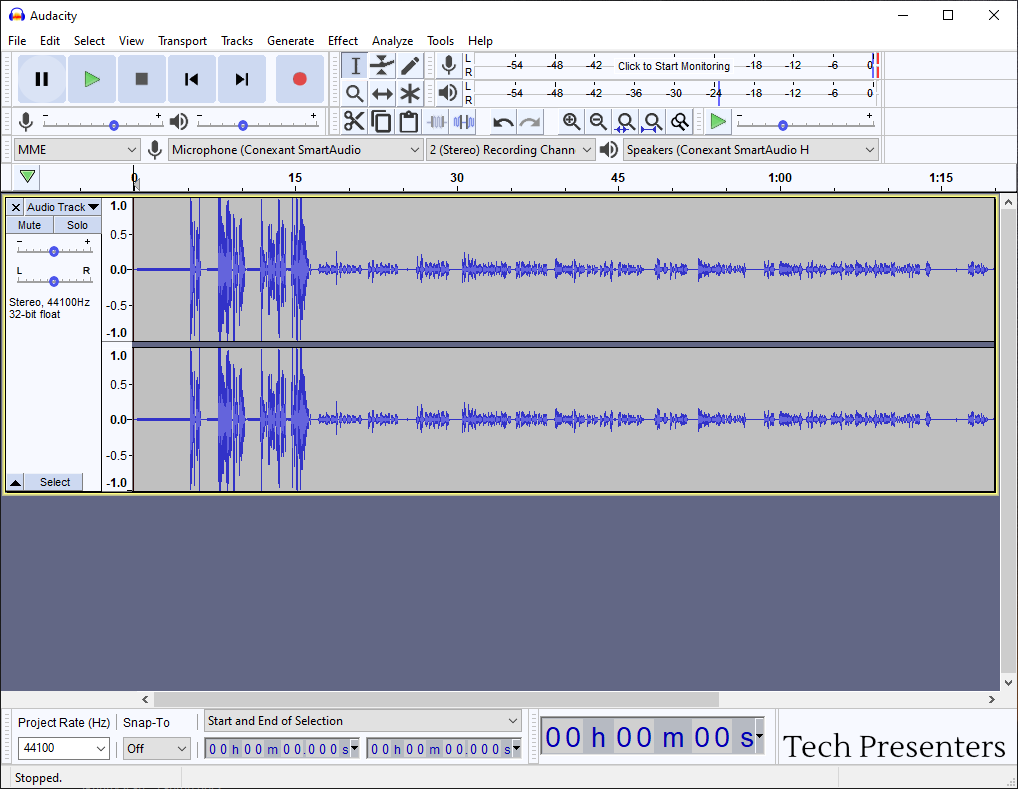Open the audio position time format arrow

pyautogui.click(x=758, y=736)
